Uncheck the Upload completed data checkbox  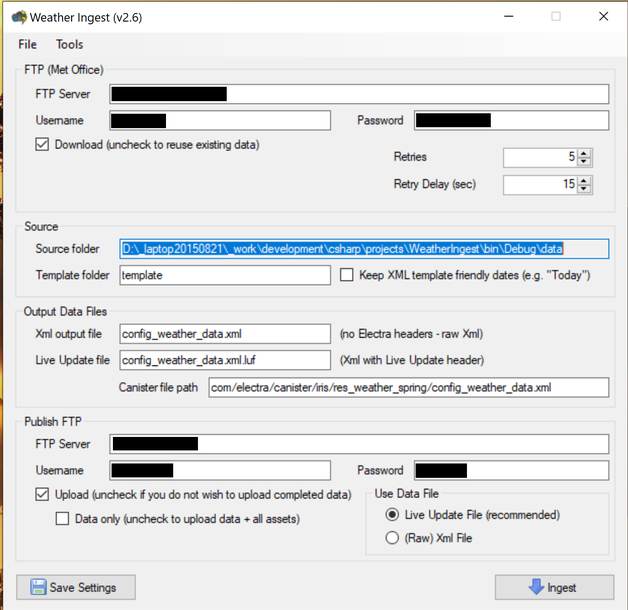coord(42,495)
